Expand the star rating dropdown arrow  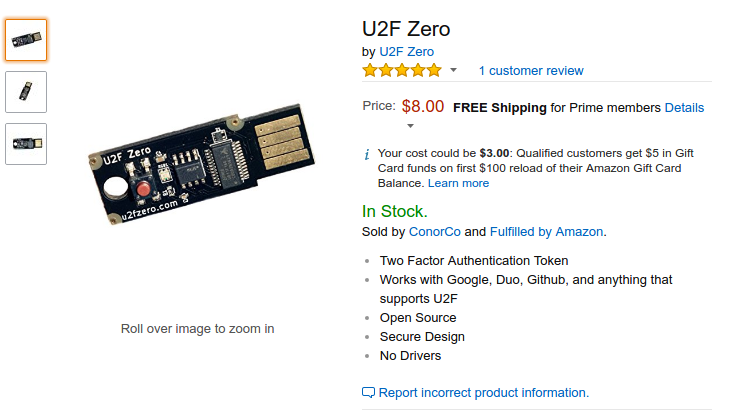pyautogui.click(x=453, y=70)
